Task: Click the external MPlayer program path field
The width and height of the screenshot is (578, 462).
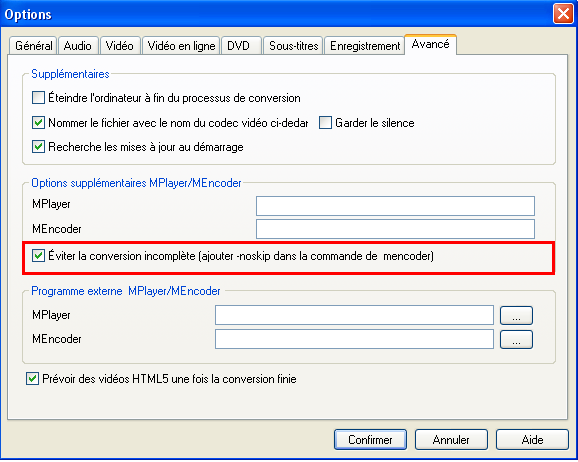Action: (x=354, y=315)
